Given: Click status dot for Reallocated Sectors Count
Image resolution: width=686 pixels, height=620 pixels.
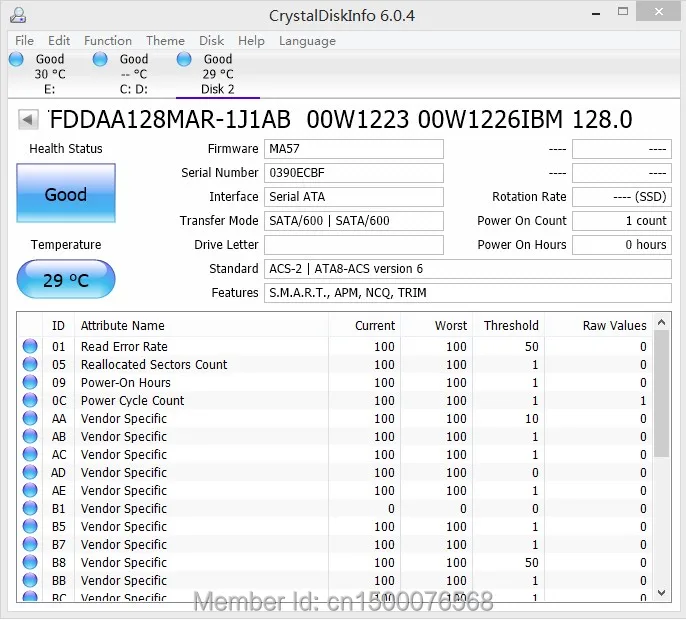Looking at the screenshot, I should [x=30, y=364].
